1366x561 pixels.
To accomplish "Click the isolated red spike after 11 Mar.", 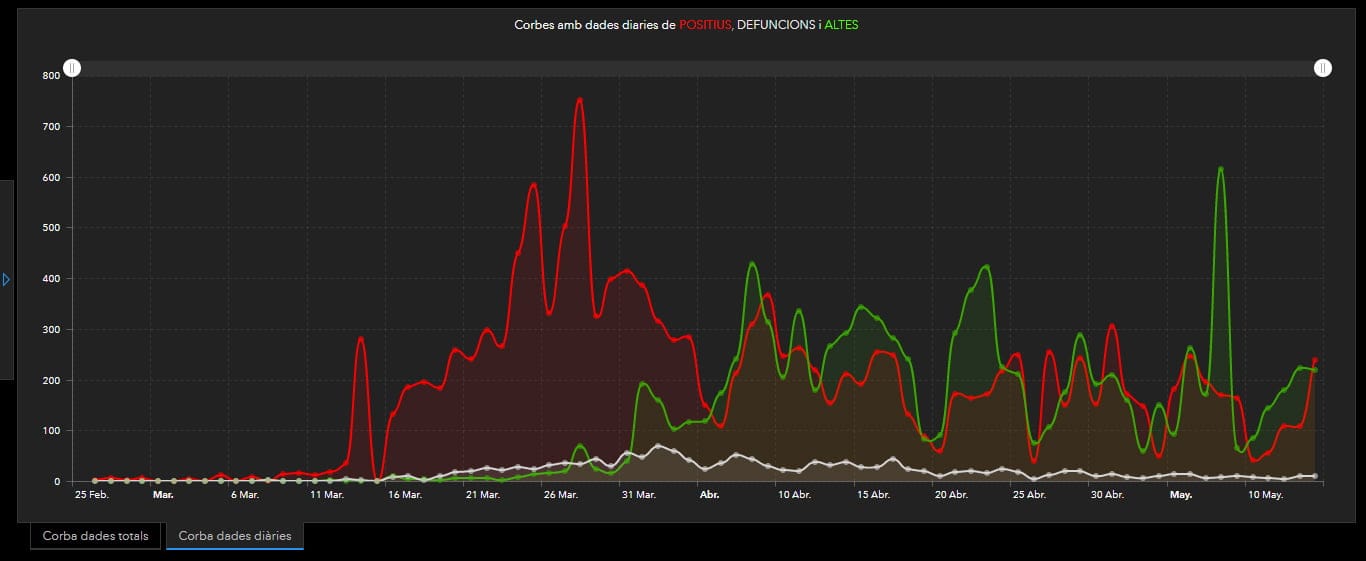I will tap(361, 339).
